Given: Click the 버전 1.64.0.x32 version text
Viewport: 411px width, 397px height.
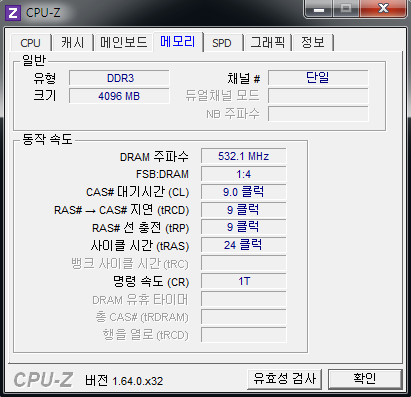Looking at the screenshot, I should pyautogui.click(x=124, y=381).
